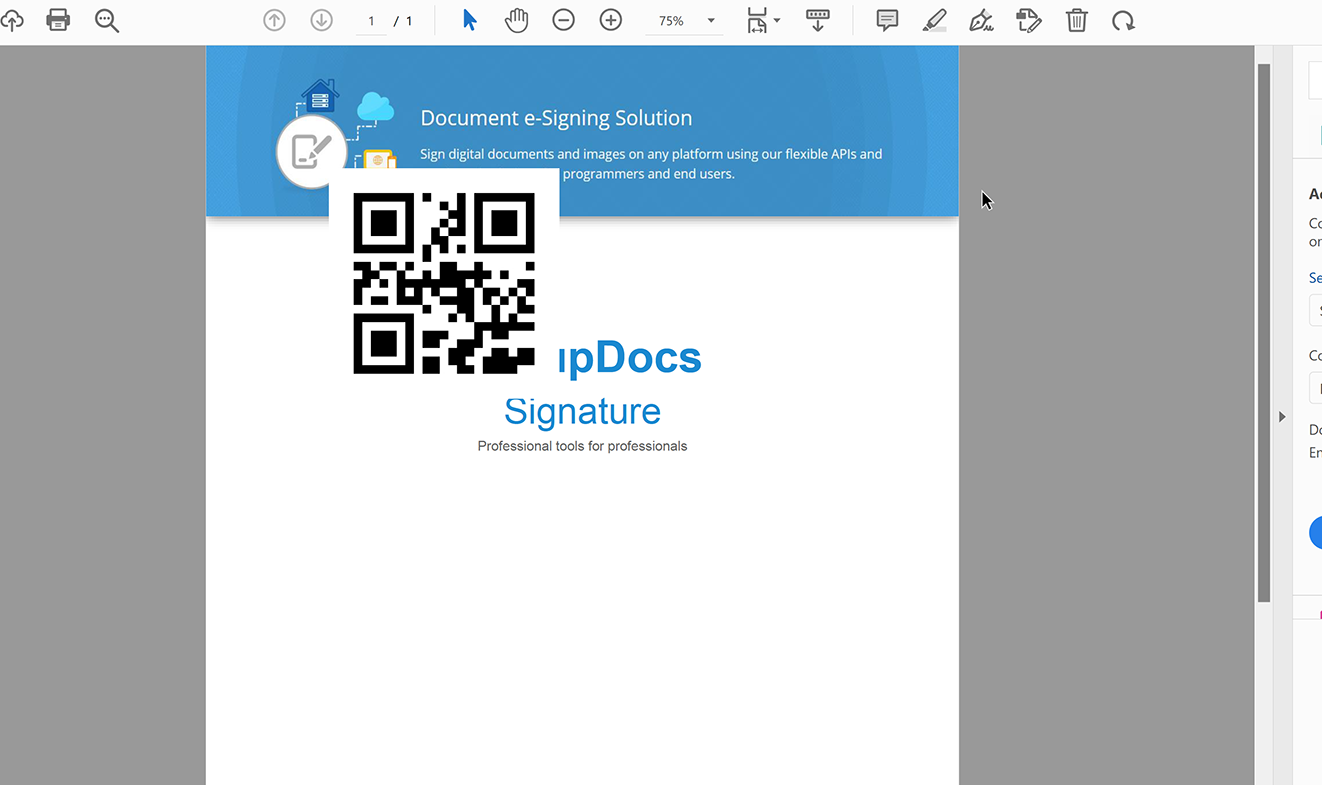
Task: Open the Fill & Sign tool
Action: 981,20
